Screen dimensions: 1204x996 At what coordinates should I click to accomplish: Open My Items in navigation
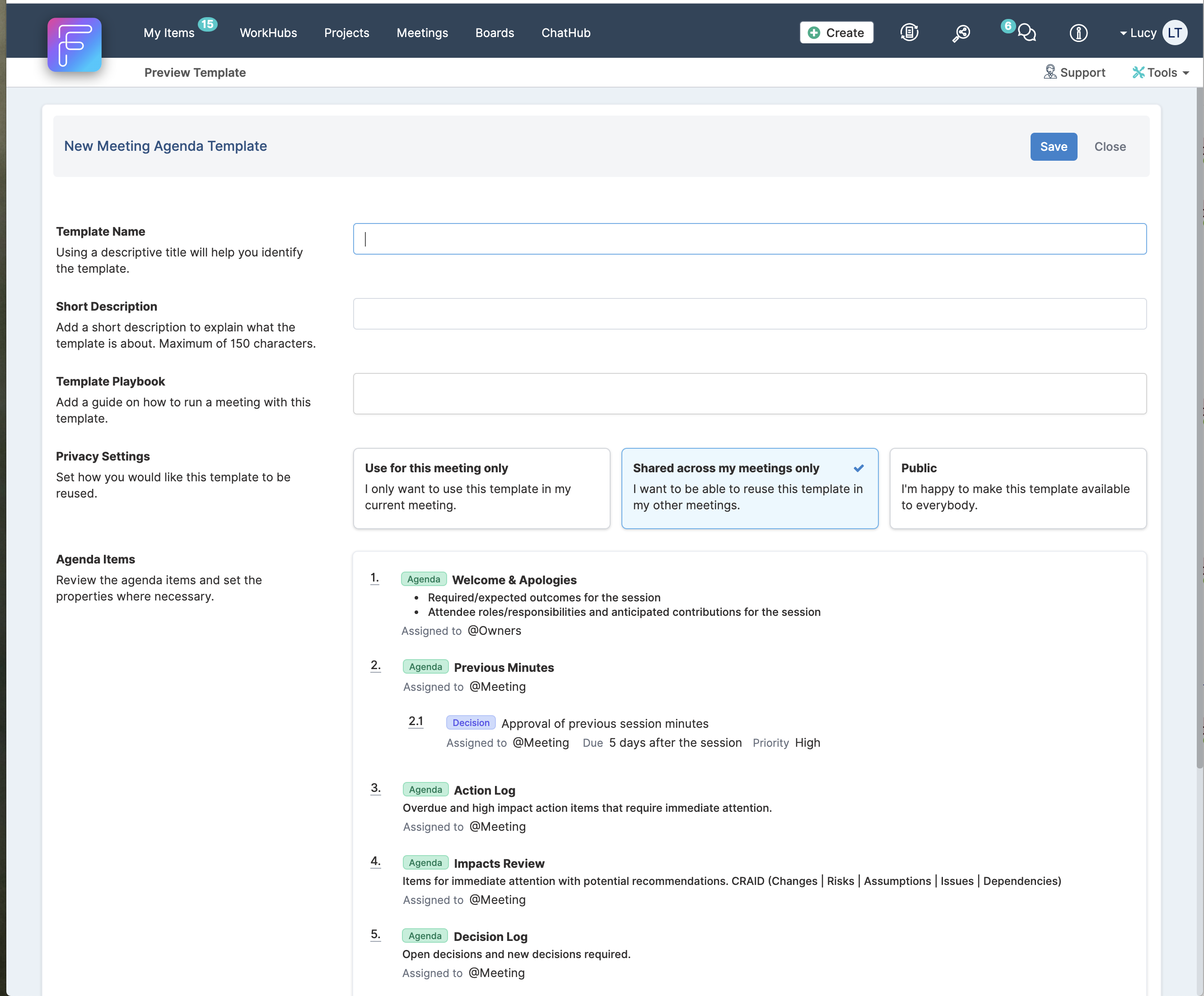tap(169, 33)
